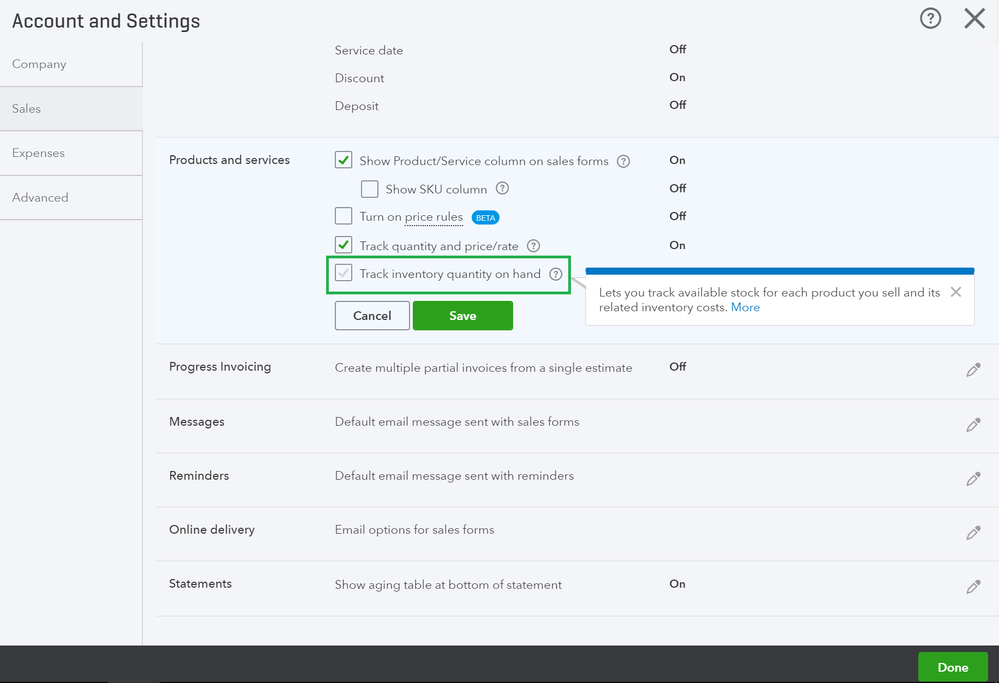Edit Progress Invoicing with pencil icon
Viewport: 999px width, 683px height.
973,370
